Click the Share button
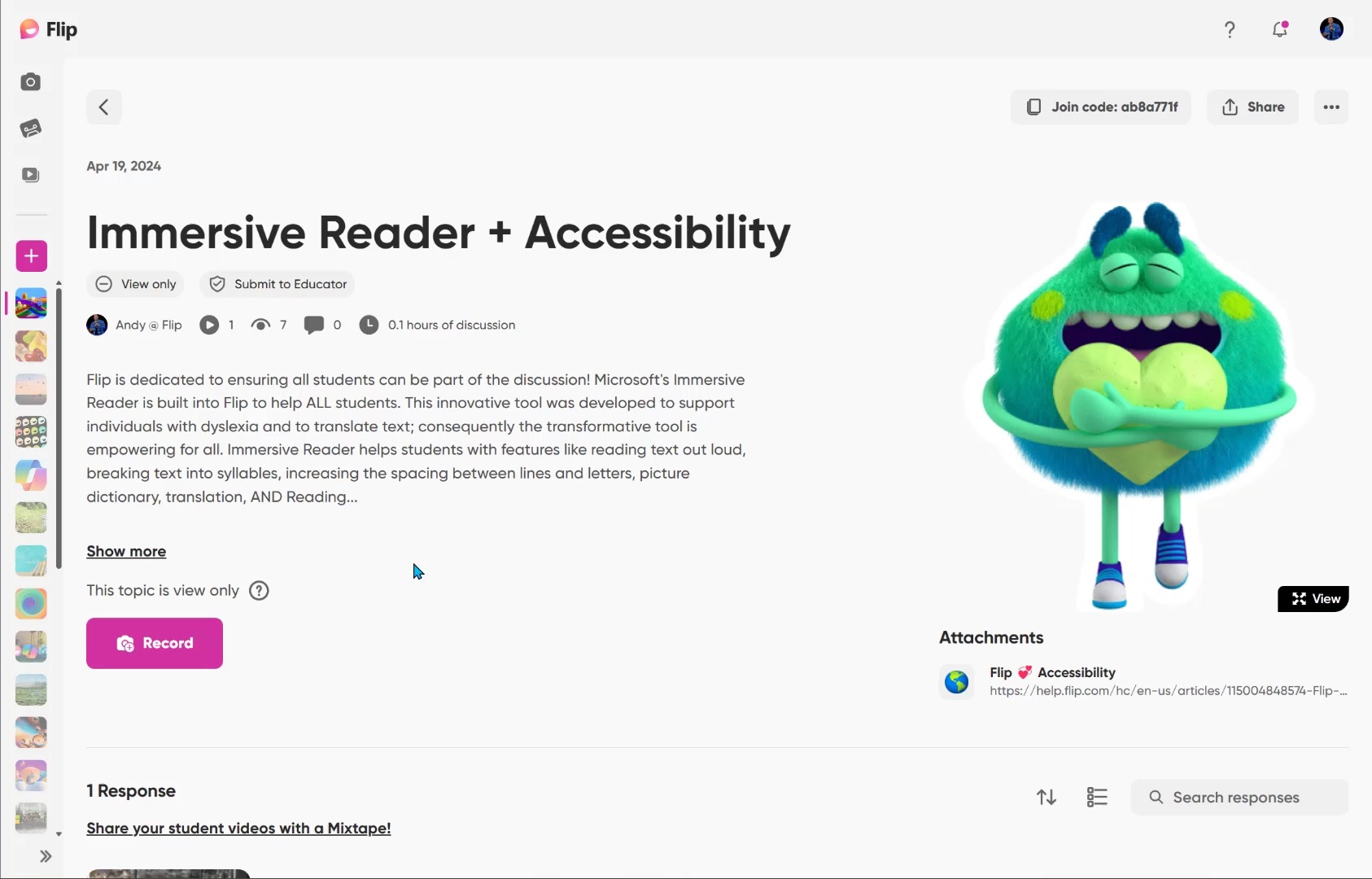The width and height of the screenshot is (1372, 879). (1253, 107)
